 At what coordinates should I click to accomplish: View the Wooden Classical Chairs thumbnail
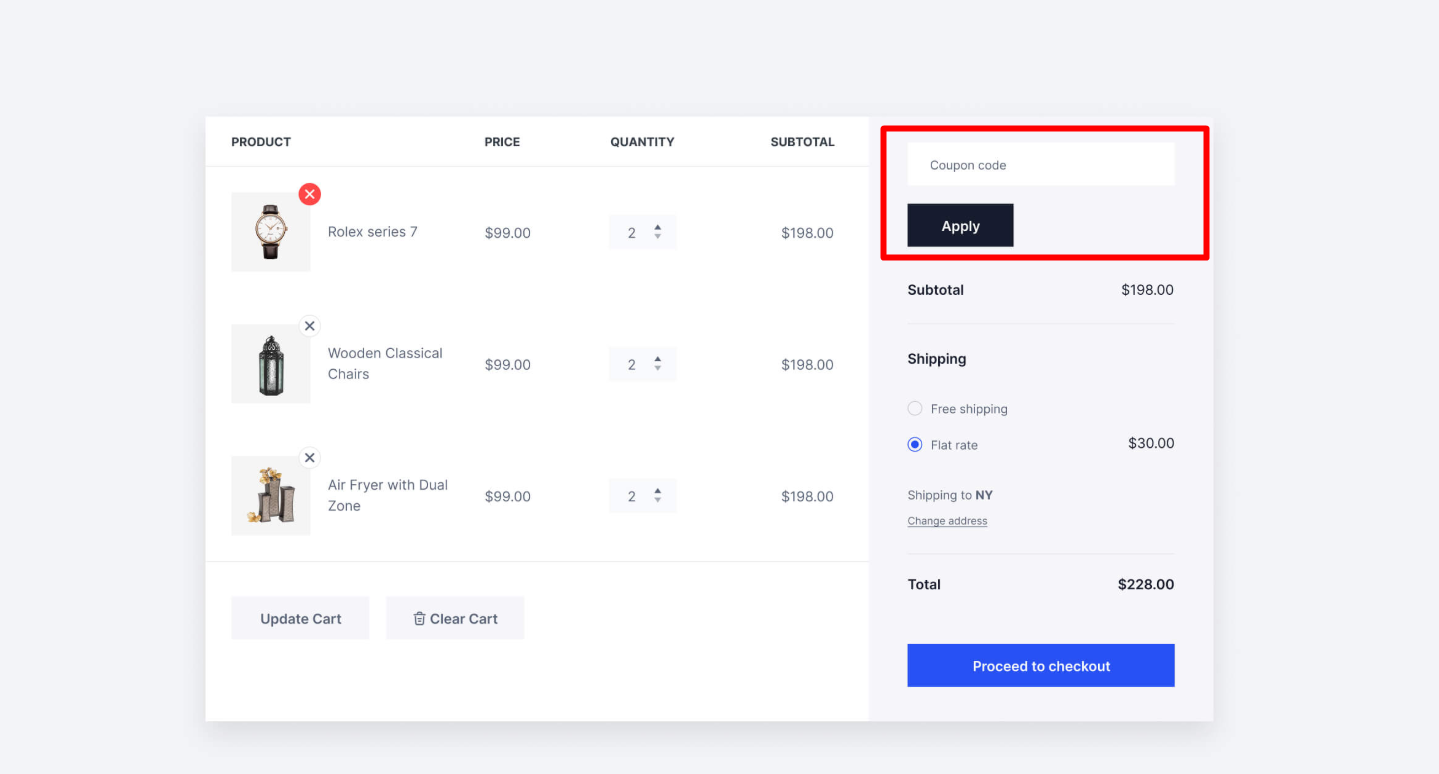pos(270,363)
